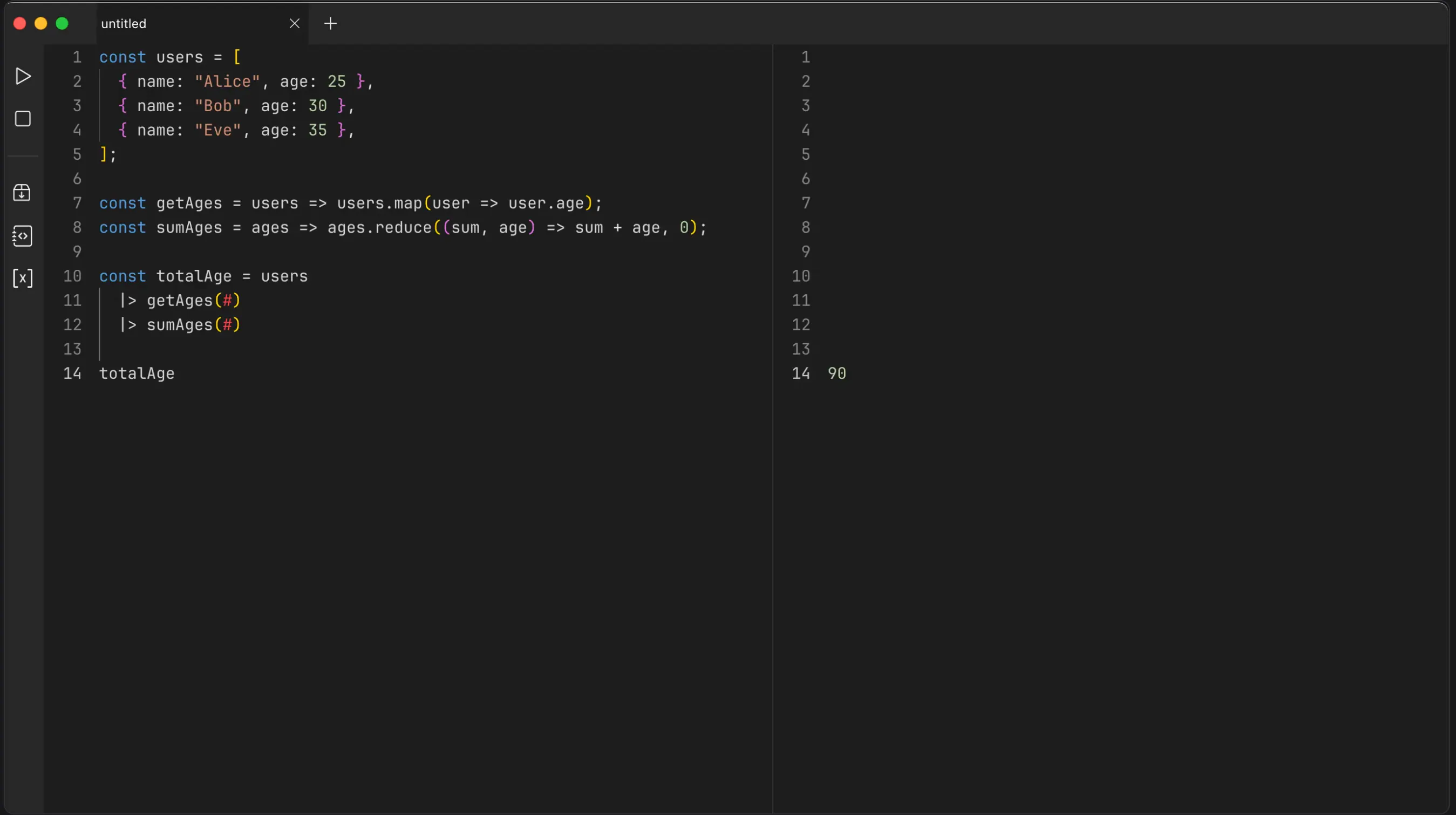Click the const keyword on line 1
The image size is (1456, 815).
point(123,57)
